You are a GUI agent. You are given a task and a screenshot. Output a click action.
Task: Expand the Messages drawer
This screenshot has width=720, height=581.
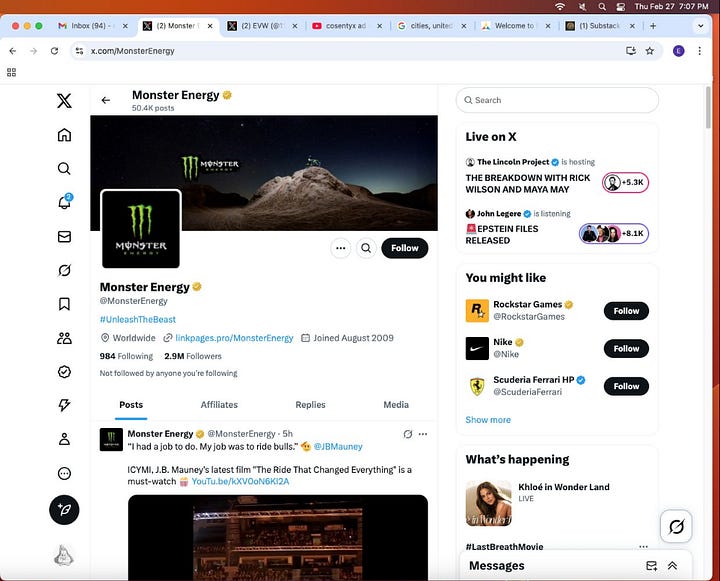coord(672,566)
